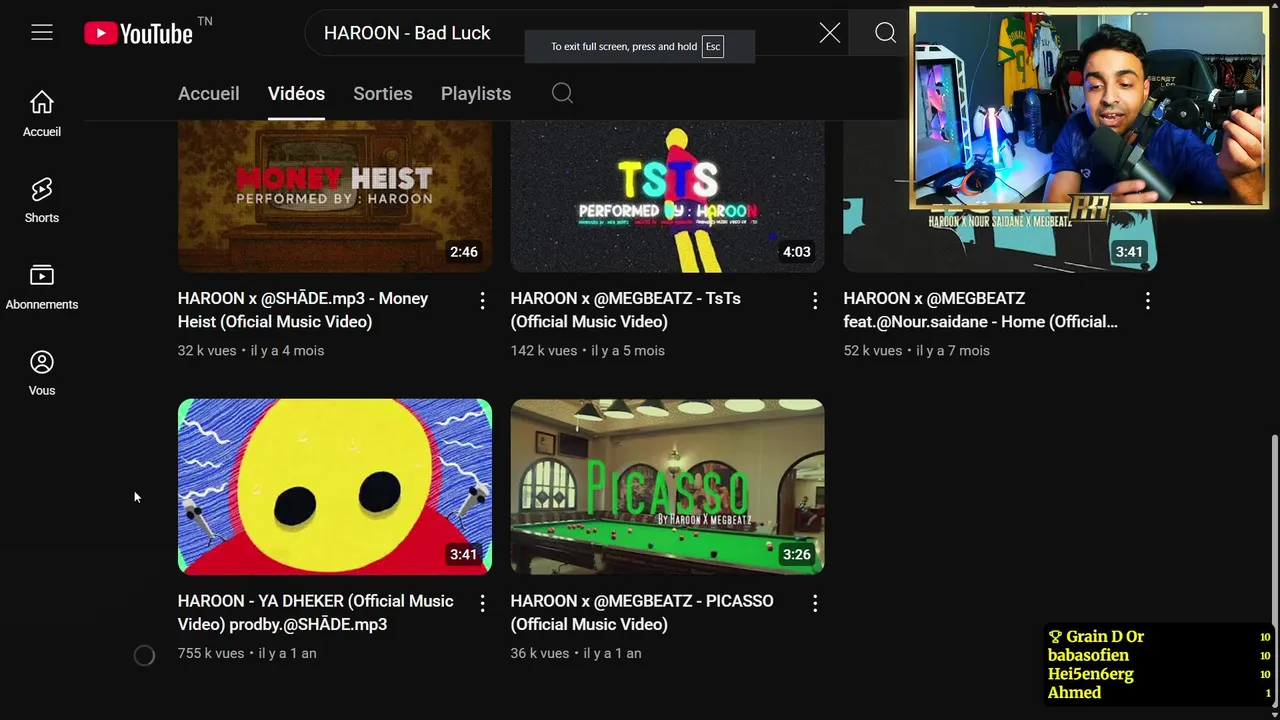Open options menu for PICASSO video
Screen dimensions: 1280x720
(815, 603)
